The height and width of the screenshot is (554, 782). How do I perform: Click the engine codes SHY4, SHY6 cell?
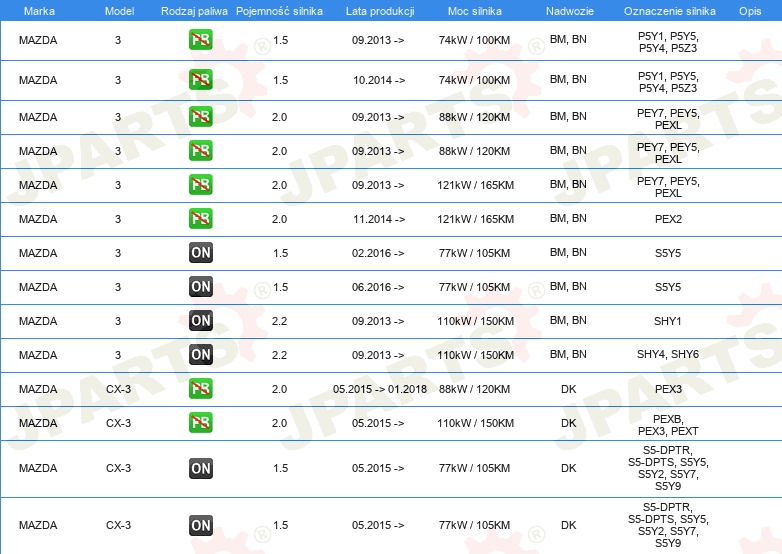(668, 355)
